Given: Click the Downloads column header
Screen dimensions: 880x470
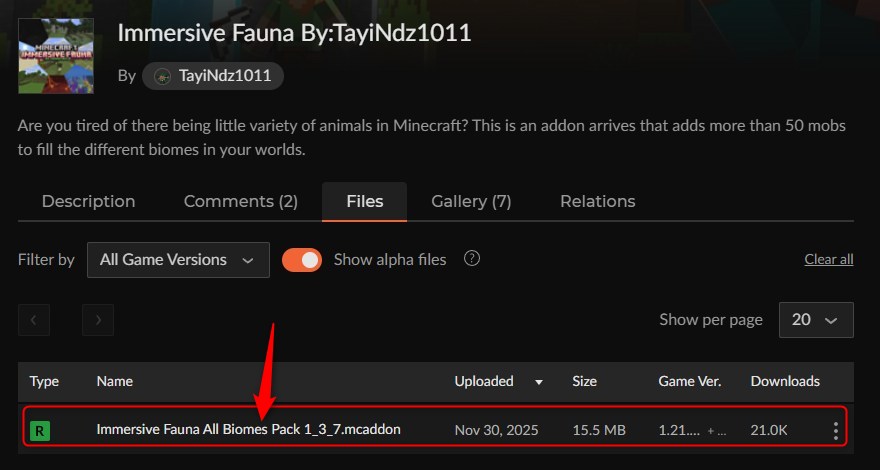Looking at the screenshot, I should (x=785, y=381).
